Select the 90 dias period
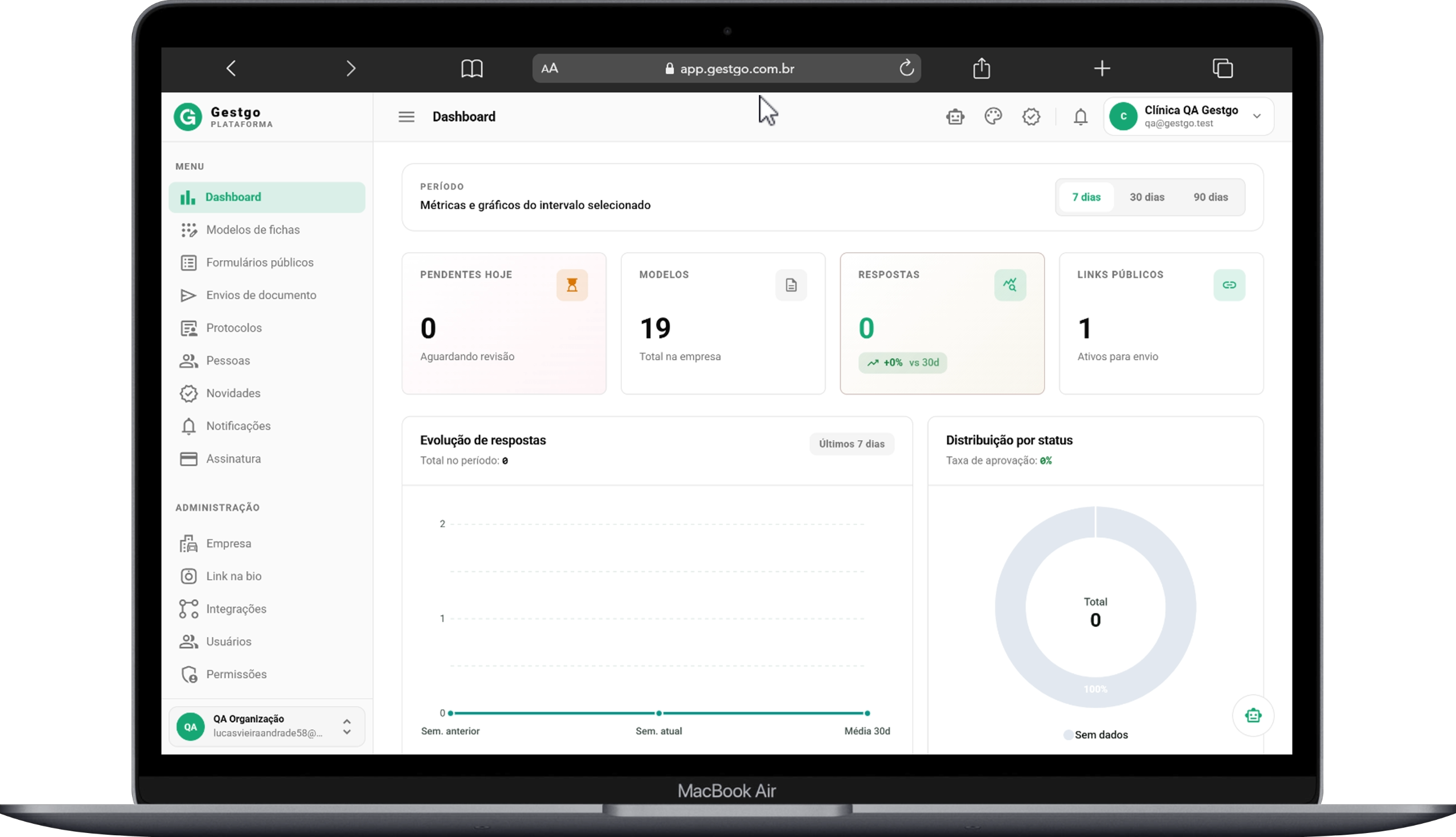The width and height of the screenshot is (1456, 837). pyautogui.click(x=1211, y=197)
